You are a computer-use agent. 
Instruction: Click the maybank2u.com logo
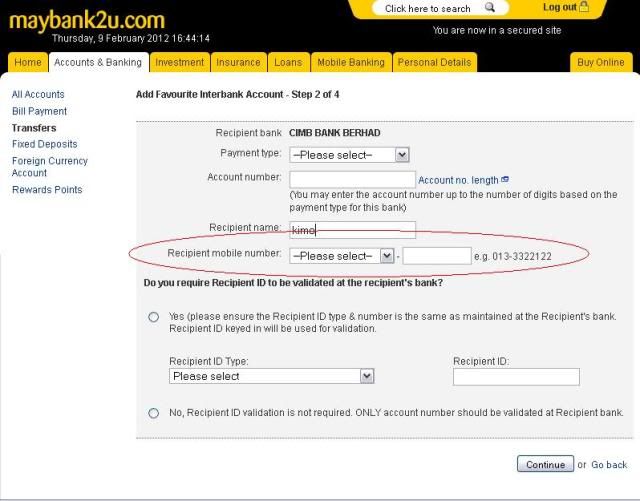click(86, 20)
